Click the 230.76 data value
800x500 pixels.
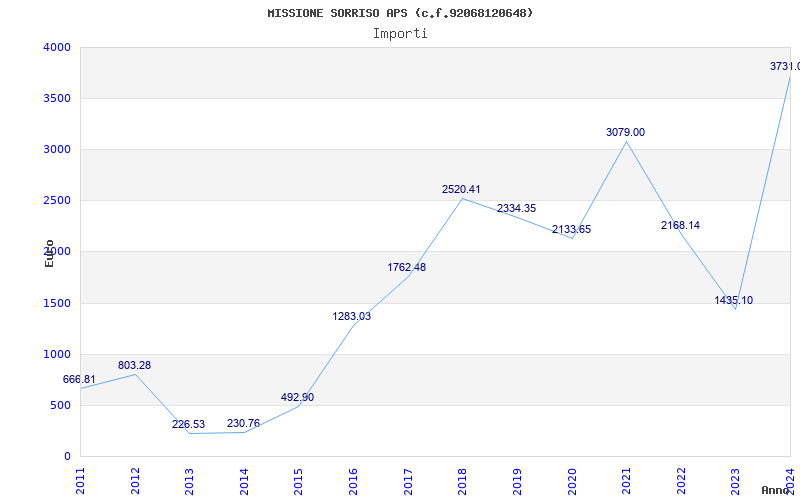[x=243, y=423]
